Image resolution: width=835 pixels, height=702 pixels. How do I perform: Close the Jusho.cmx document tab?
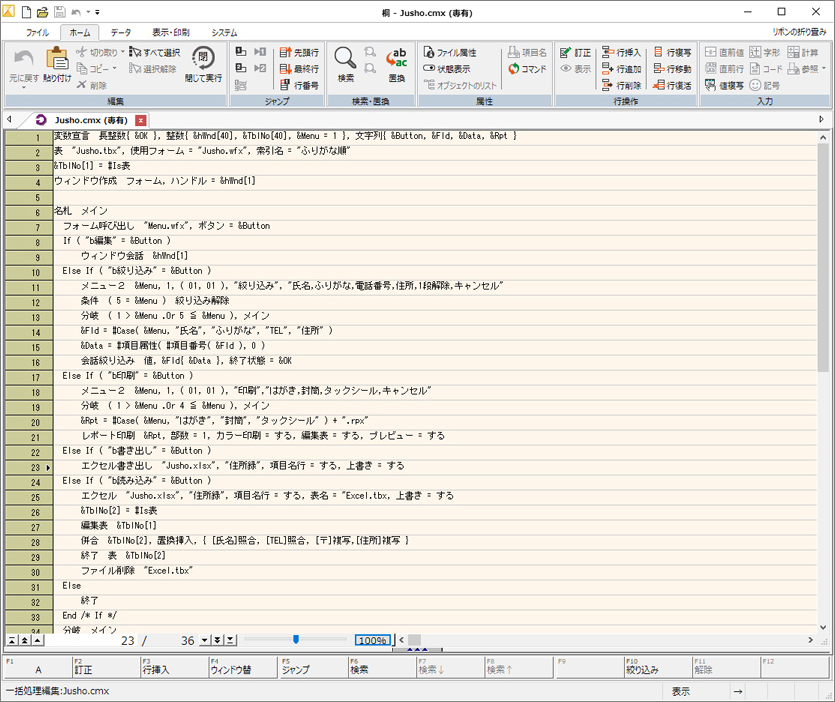pyautogui.click(x=141, y=120)
